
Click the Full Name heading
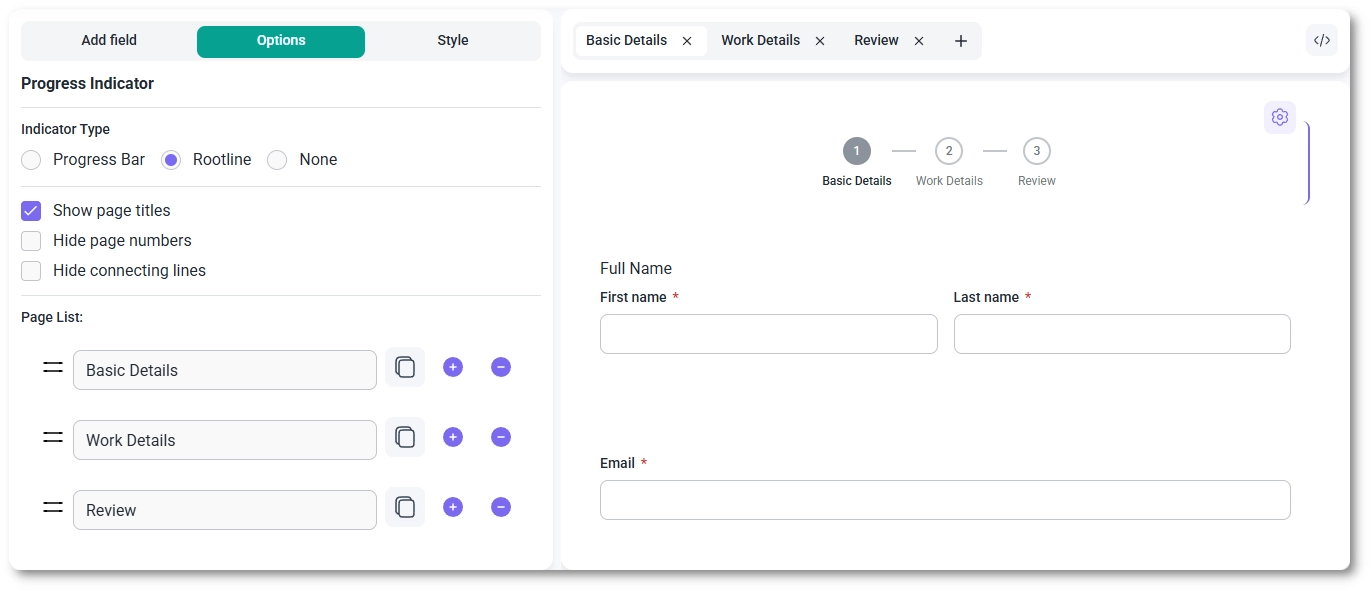coord(636,269)
